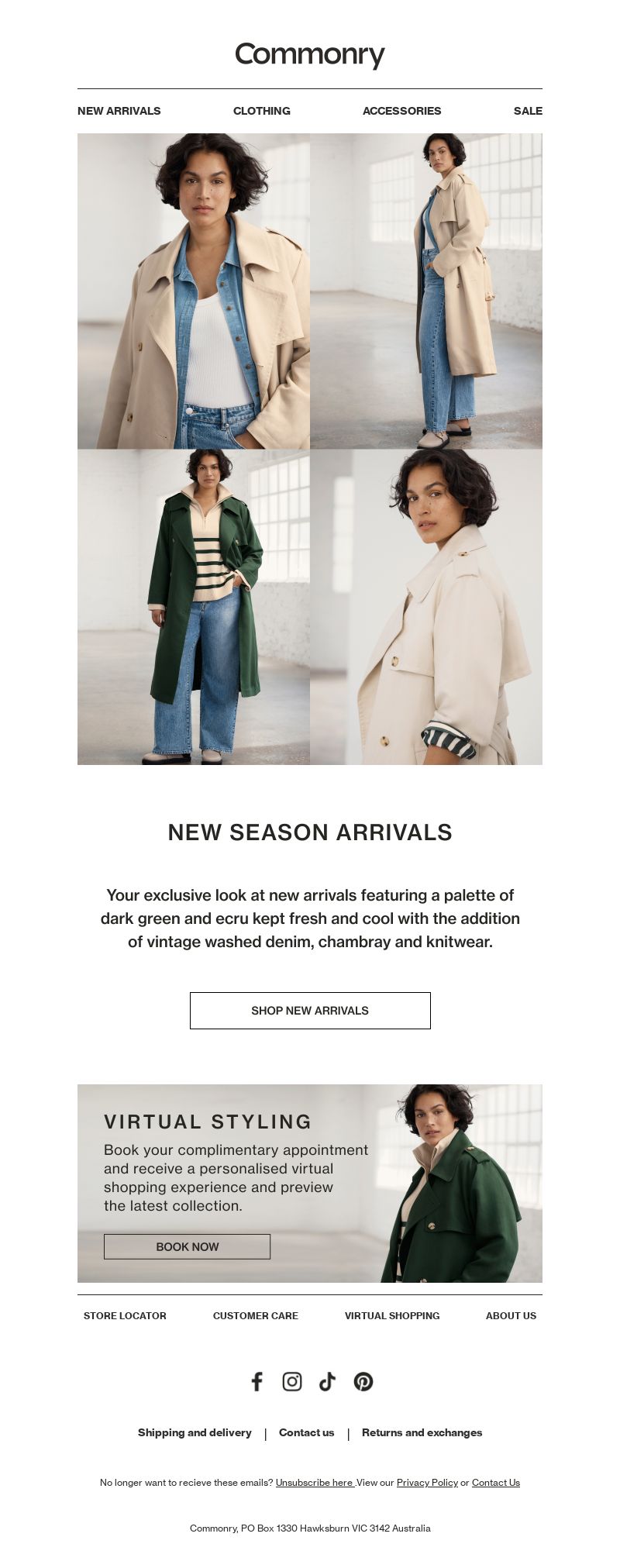Open the Pinterest social icon

(363, 1381)
